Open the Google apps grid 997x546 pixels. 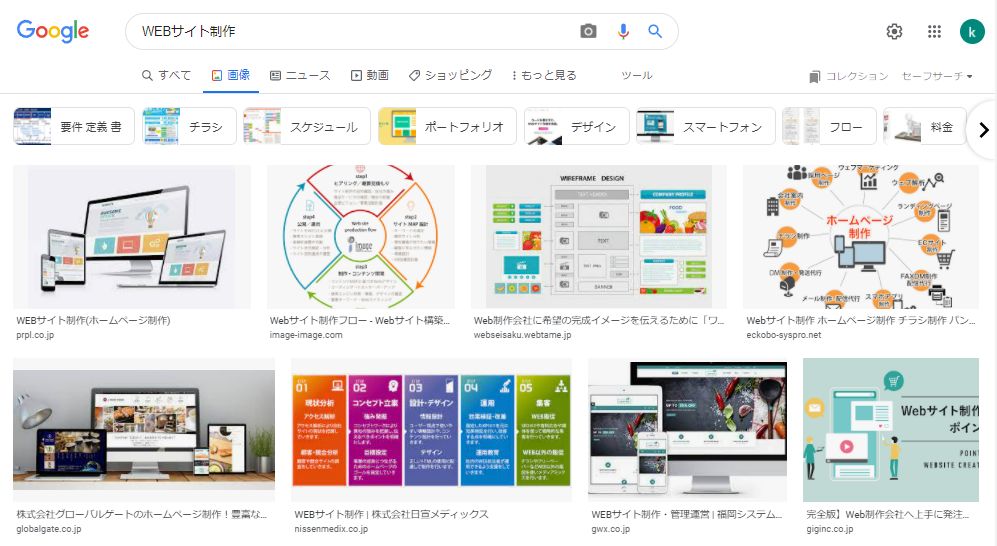[x=934, y=31]
